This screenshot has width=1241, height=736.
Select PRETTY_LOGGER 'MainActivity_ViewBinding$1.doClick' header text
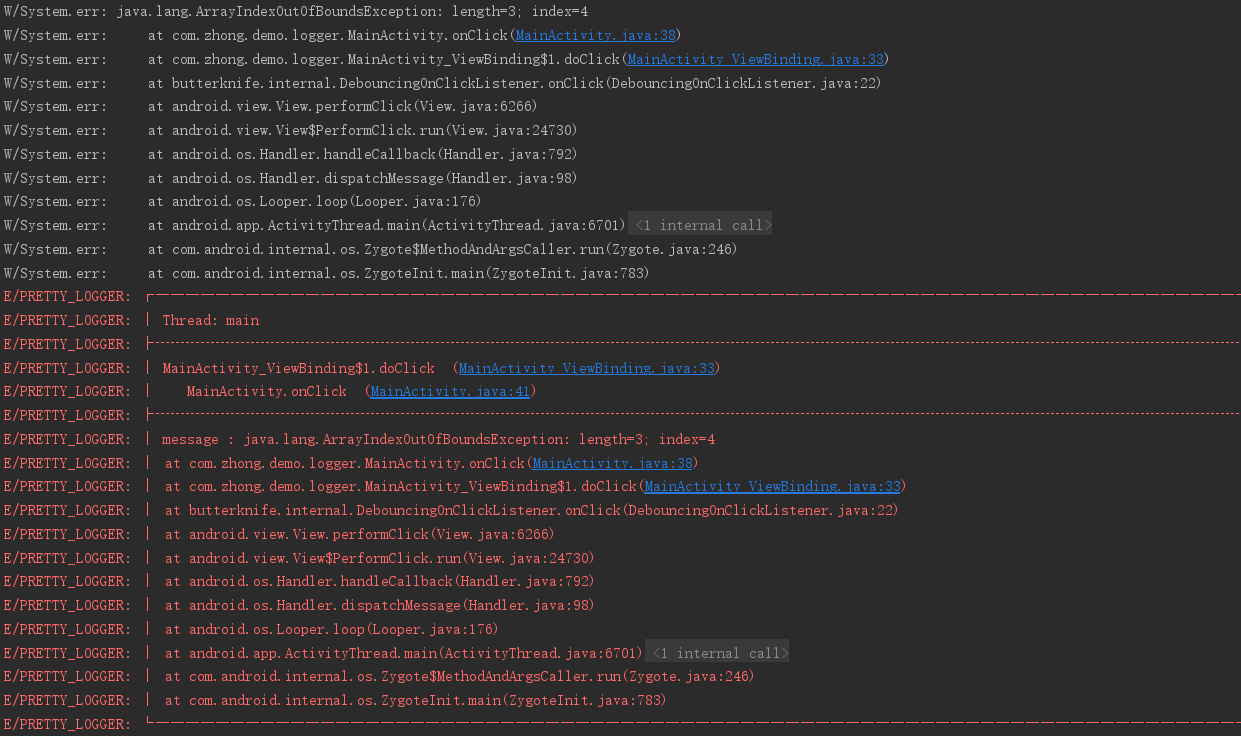(299, 368)
